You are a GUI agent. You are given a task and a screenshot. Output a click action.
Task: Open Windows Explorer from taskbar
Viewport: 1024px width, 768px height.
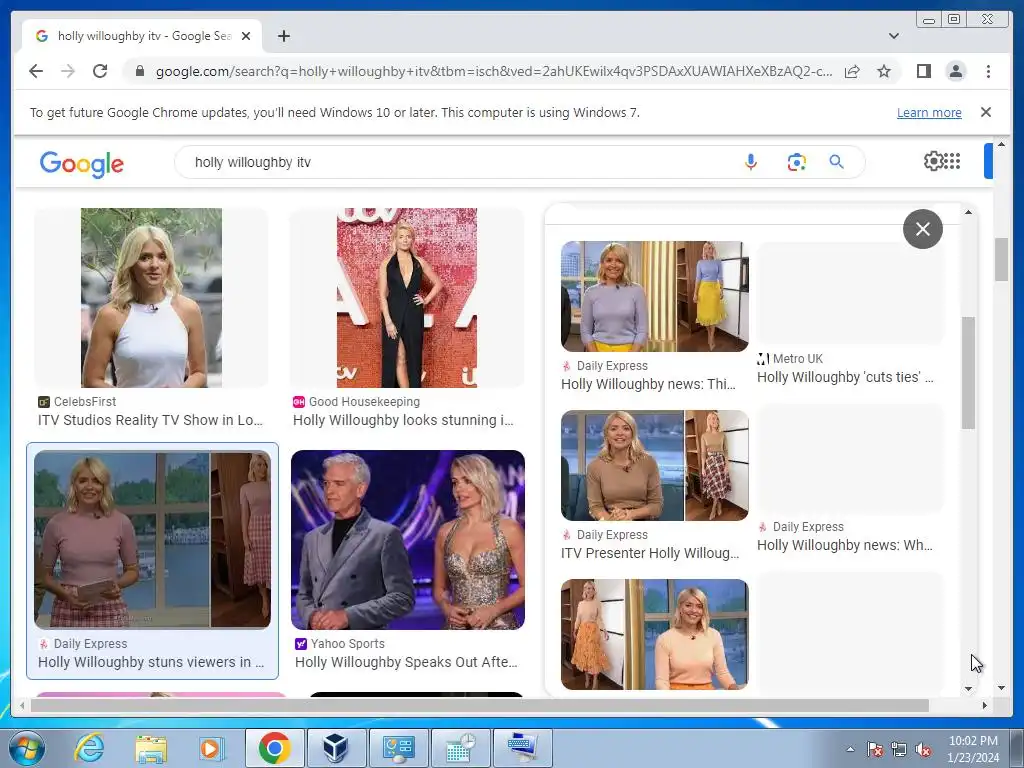coord(151,748)
